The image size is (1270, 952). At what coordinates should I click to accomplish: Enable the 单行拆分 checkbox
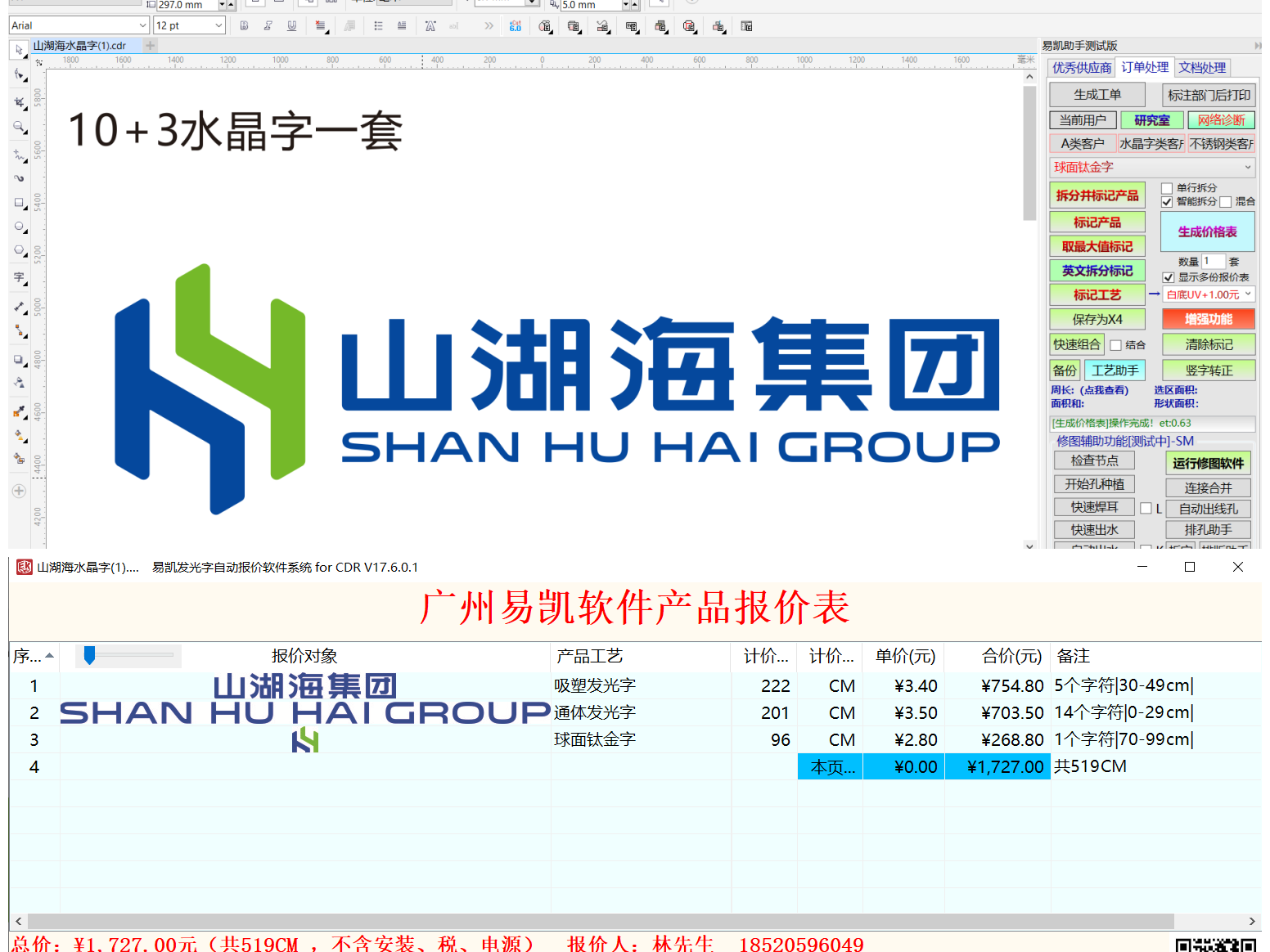click(1167, 188)
